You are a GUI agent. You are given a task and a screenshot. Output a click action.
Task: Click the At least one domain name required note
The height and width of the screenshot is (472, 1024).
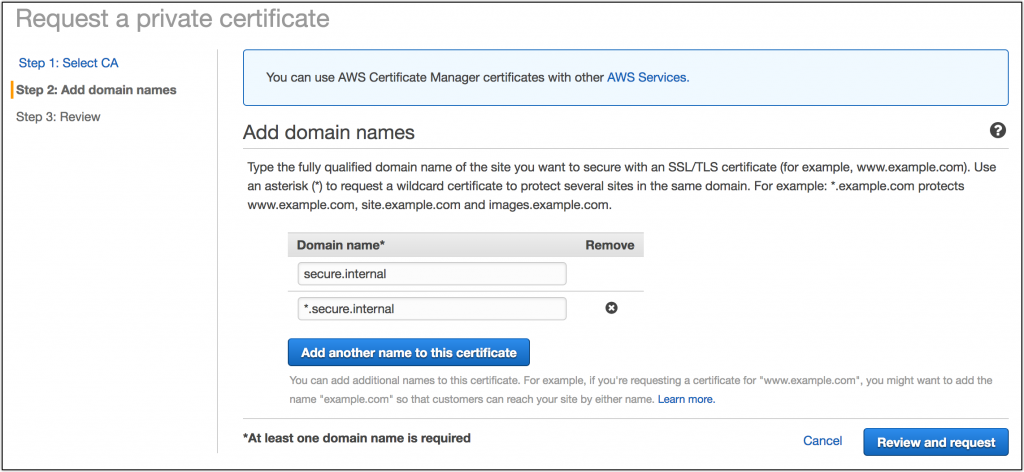[x=357, y=438]
